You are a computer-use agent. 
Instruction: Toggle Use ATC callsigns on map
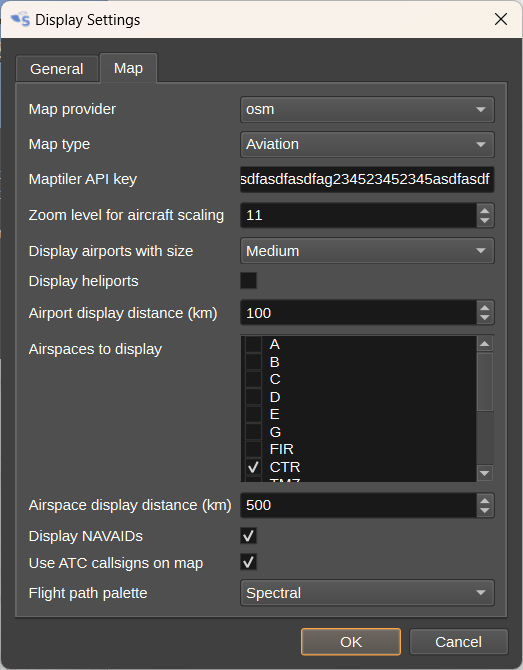click(248, 562)
